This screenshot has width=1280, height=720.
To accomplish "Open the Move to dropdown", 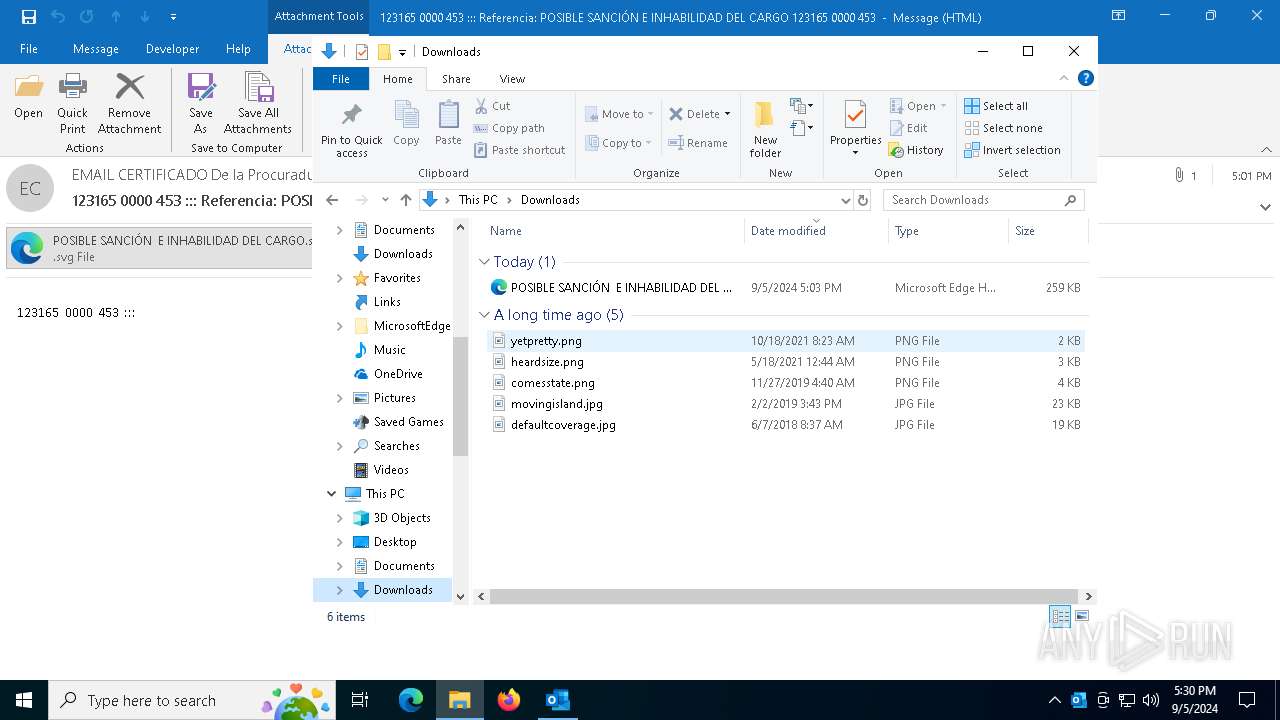I will (618, 114).
